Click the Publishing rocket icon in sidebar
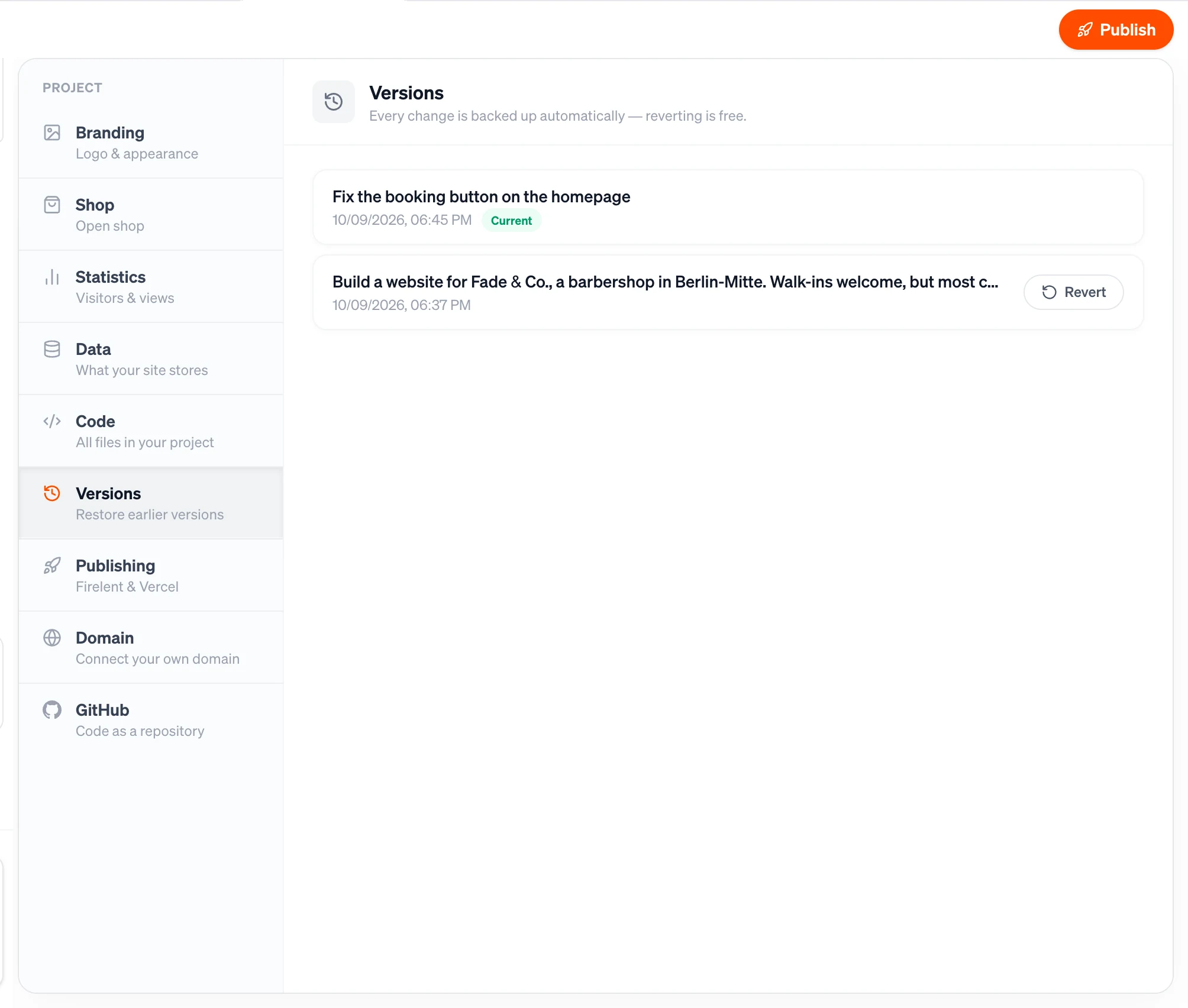Image resolution: width=1188 pixels, height=1008 pixels. tap(52, 566)
